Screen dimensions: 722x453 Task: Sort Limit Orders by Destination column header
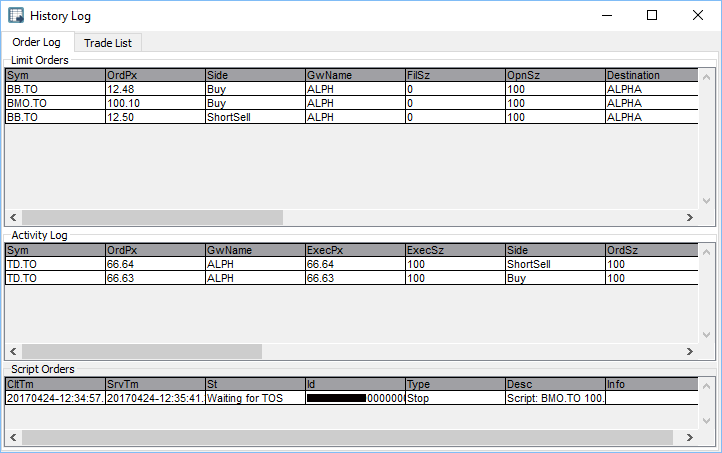650,75
